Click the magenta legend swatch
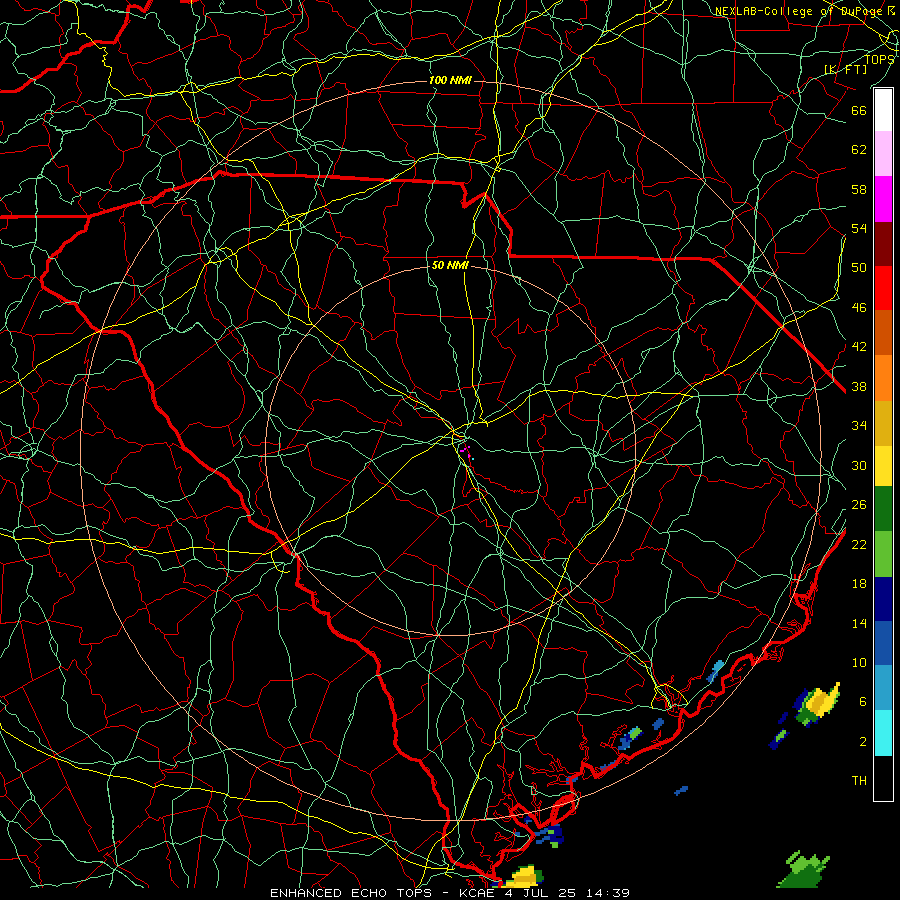The width and height of the screenshot is (900, 900). coord(883,199)
